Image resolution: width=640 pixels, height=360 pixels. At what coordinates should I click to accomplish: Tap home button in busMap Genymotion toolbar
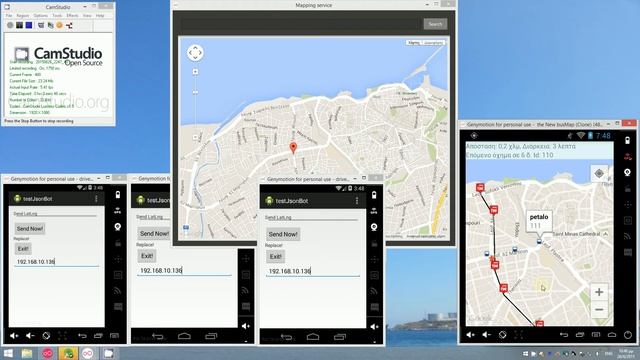(x=611, y=335)
